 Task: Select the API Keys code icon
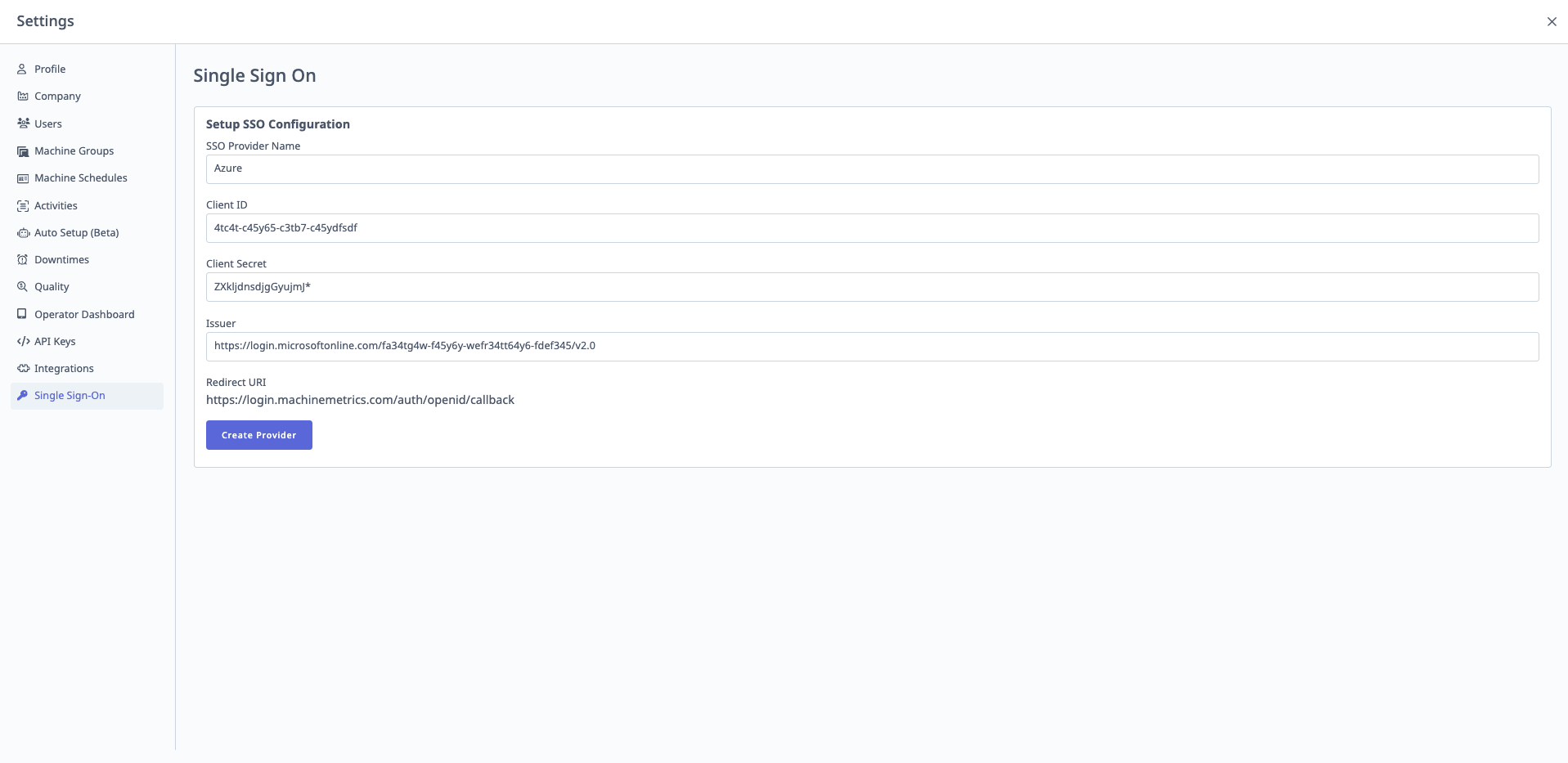point(22,341)
